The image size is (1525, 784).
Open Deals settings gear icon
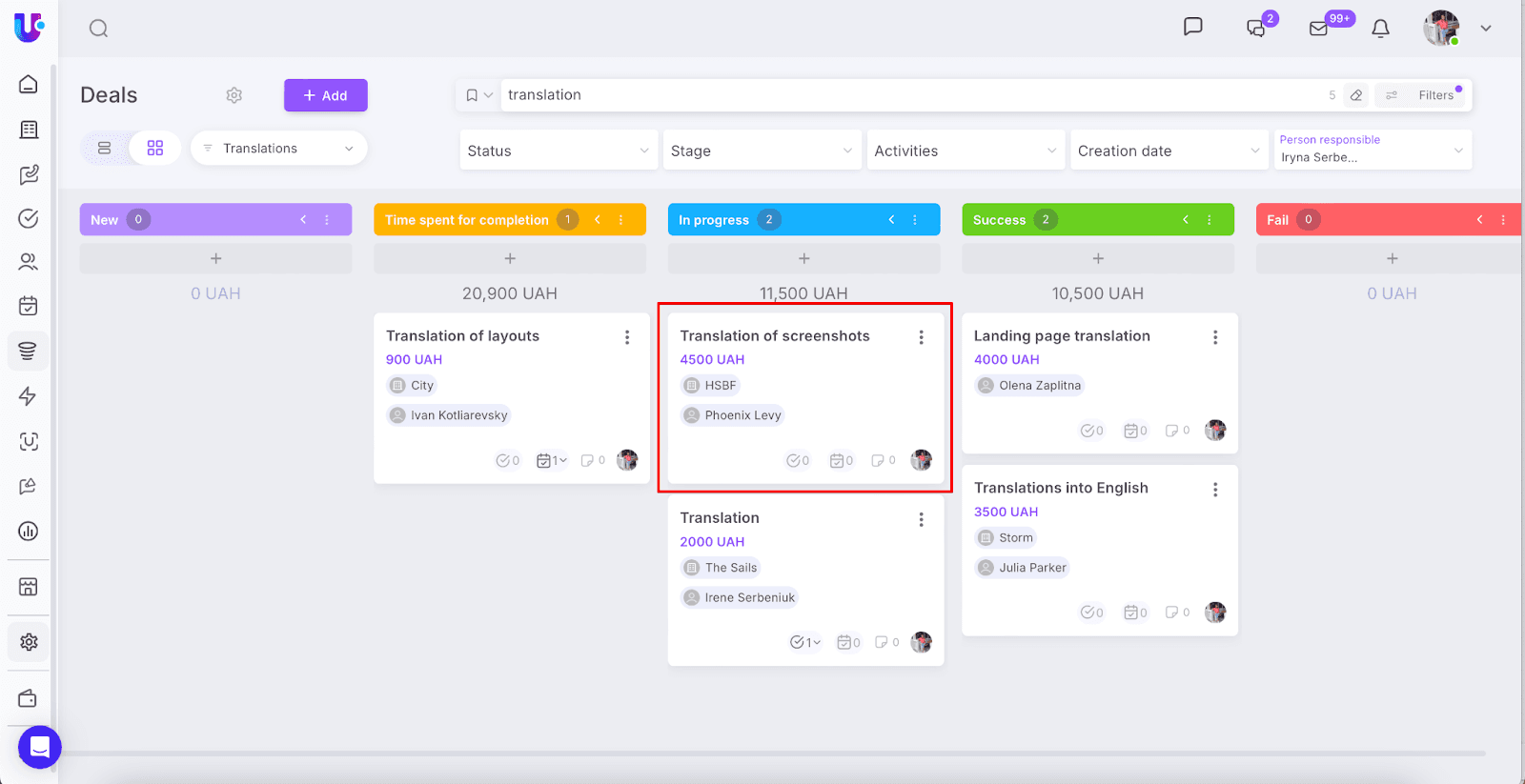coord(234,95)
